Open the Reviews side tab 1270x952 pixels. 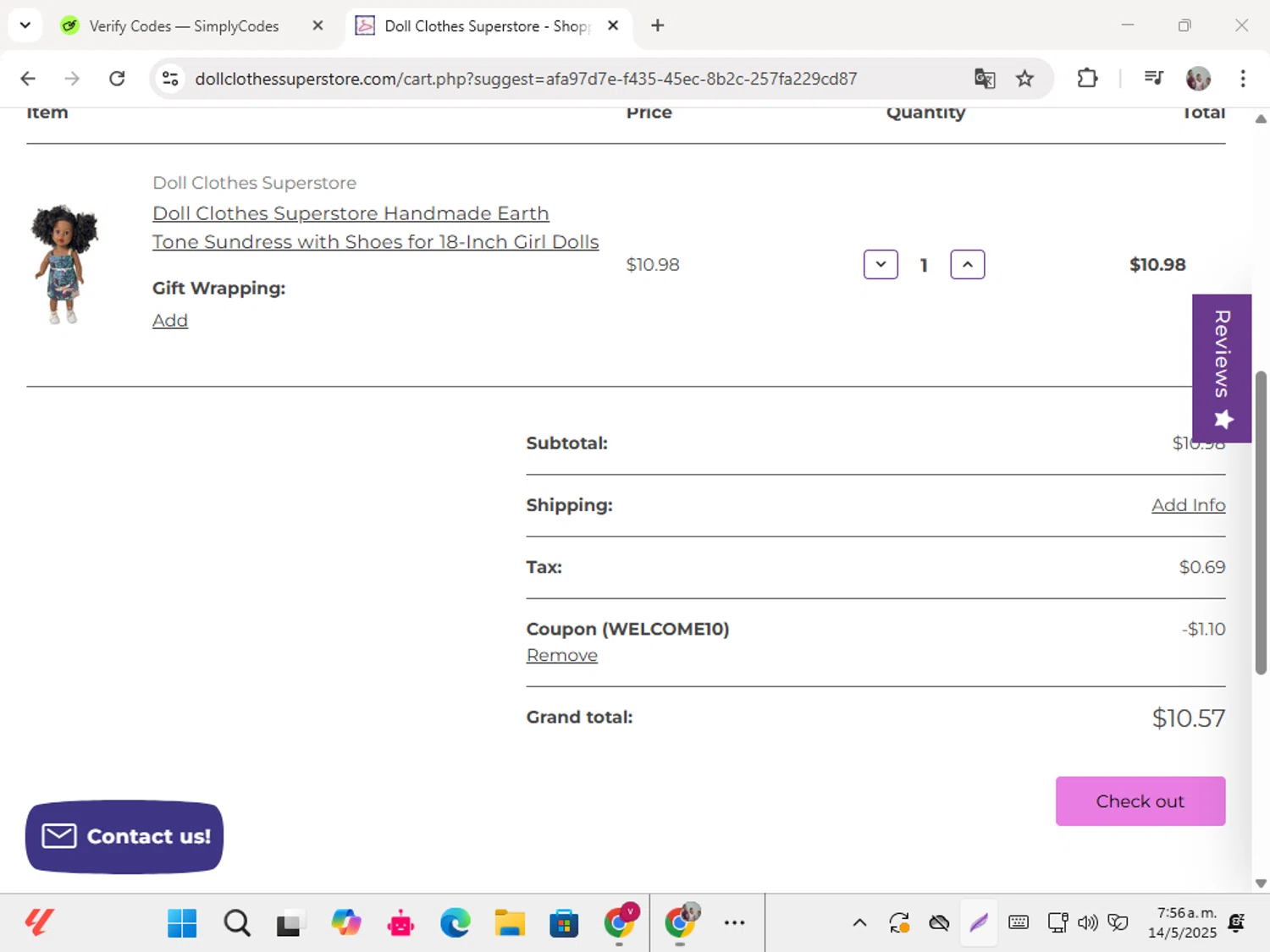(x=1222, y=368)
